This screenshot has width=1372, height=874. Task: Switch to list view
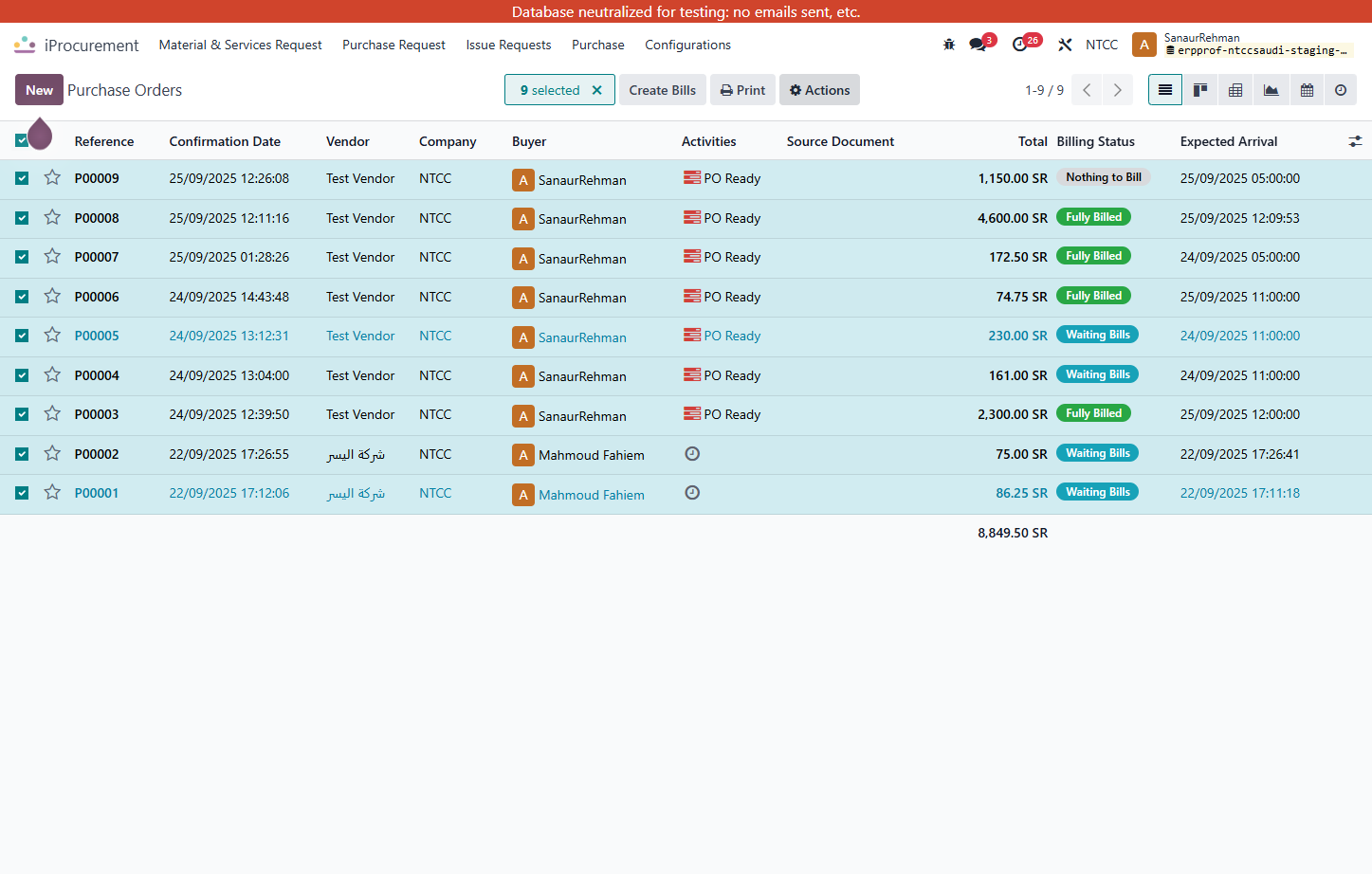pos(1165,90)
